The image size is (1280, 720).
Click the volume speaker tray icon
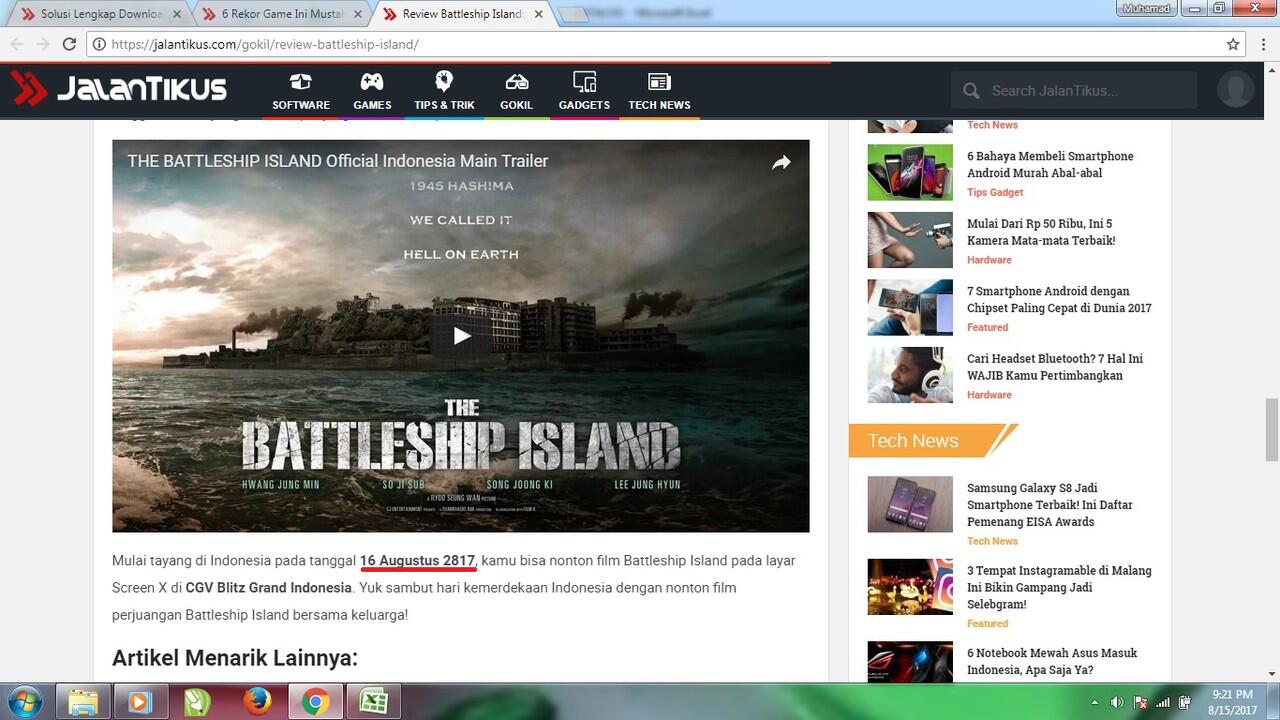[x=1117, y=702]
